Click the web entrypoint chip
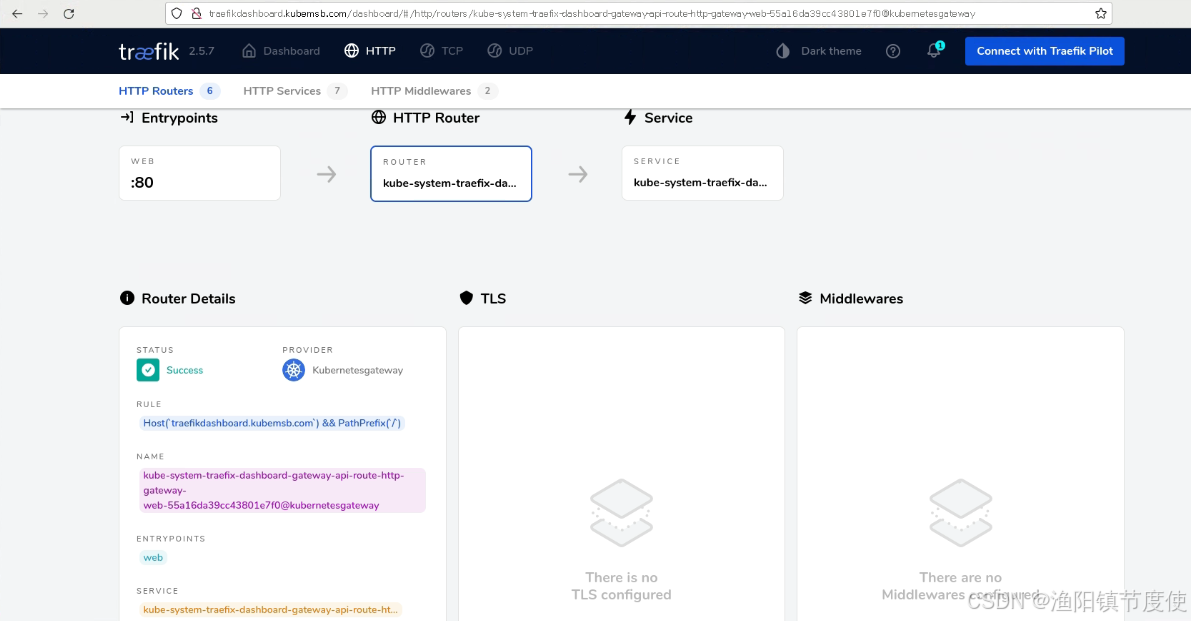The width and height of the screenshot is (1191, 621). pyautogui.click(x=153, y=557)
